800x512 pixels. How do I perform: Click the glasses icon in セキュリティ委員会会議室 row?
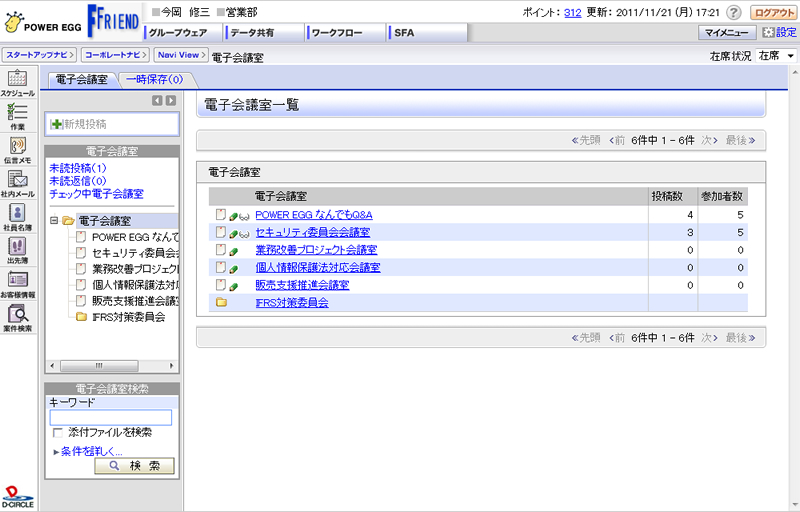pos(244,235)
